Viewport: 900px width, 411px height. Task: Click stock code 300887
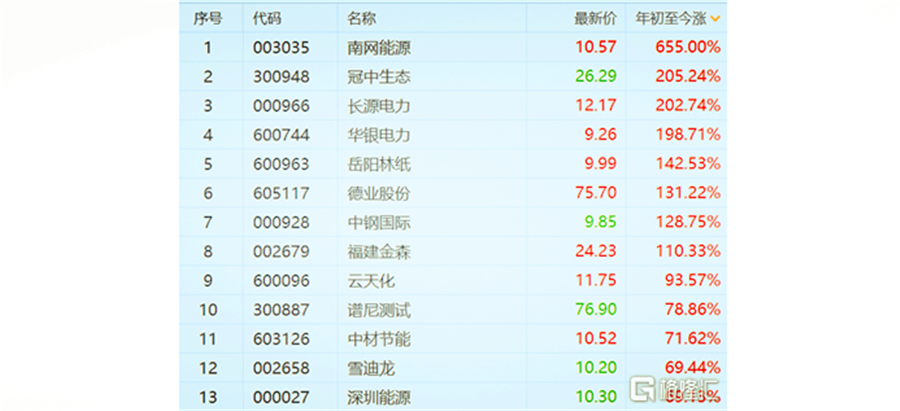point(281,311)
